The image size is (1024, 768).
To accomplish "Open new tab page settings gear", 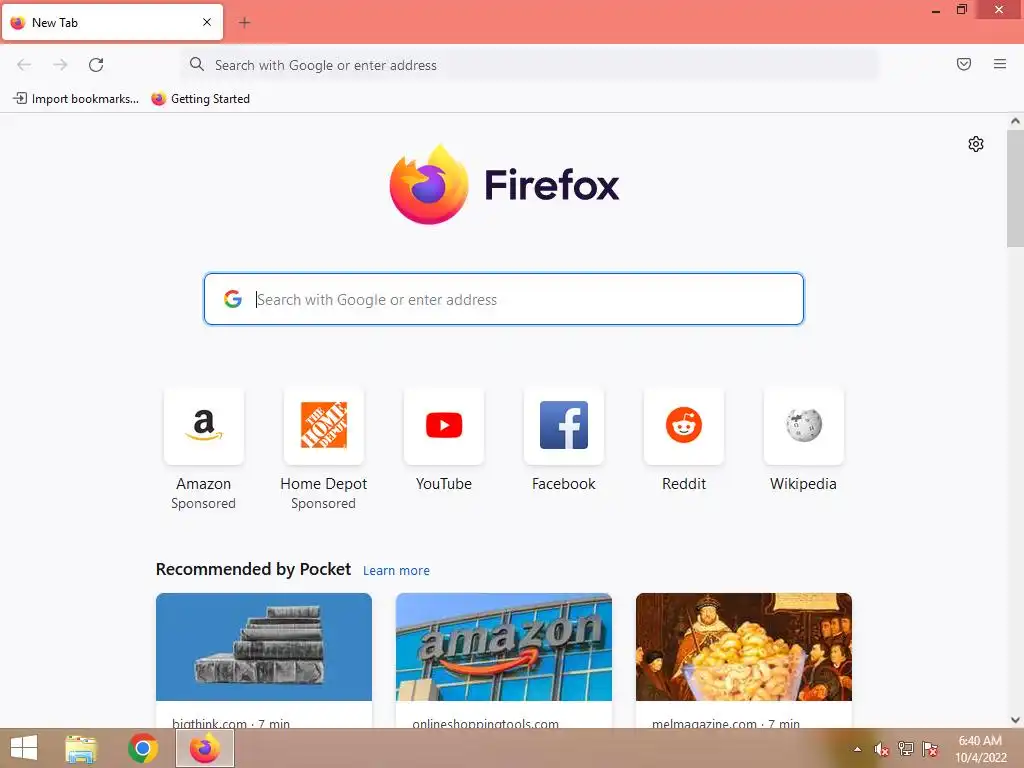I will (x=976, y=144).
